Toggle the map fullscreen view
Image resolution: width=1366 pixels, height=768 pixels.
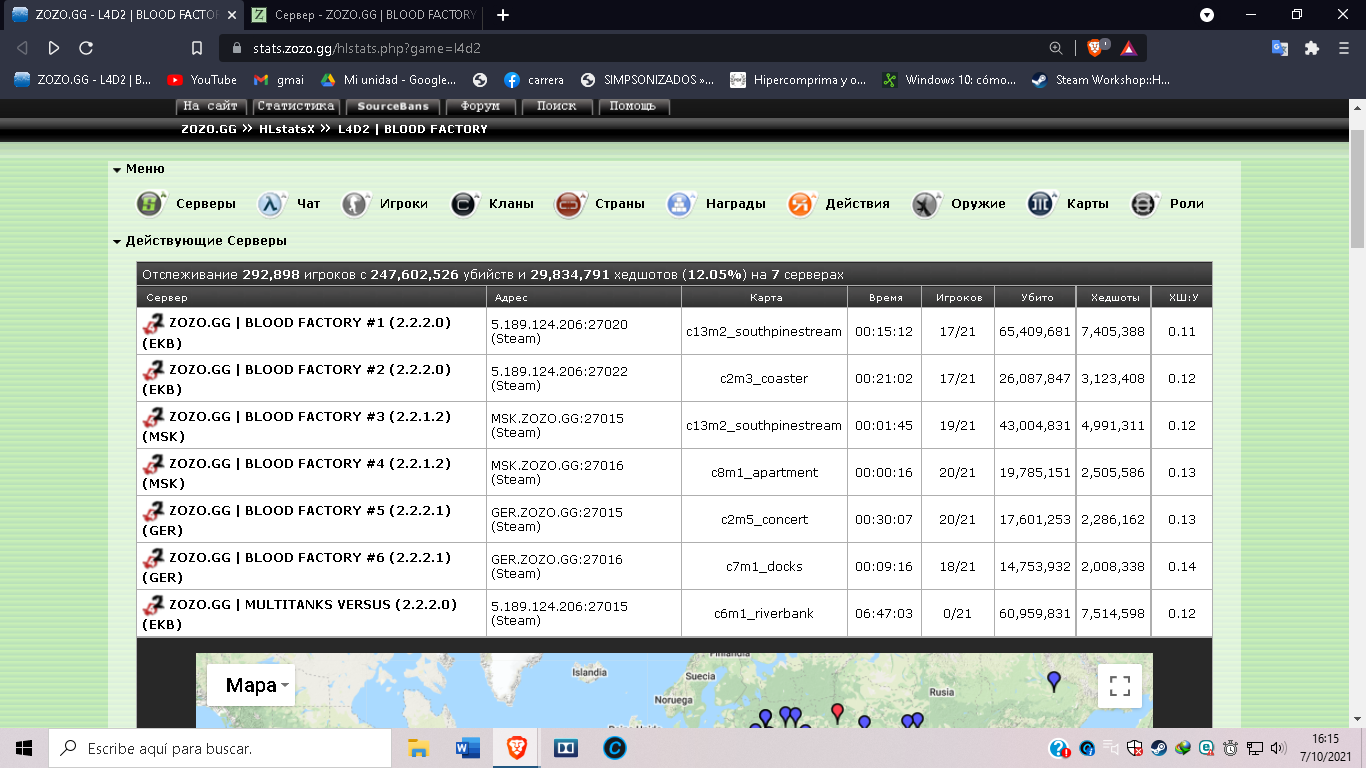tap(1120, 686)
